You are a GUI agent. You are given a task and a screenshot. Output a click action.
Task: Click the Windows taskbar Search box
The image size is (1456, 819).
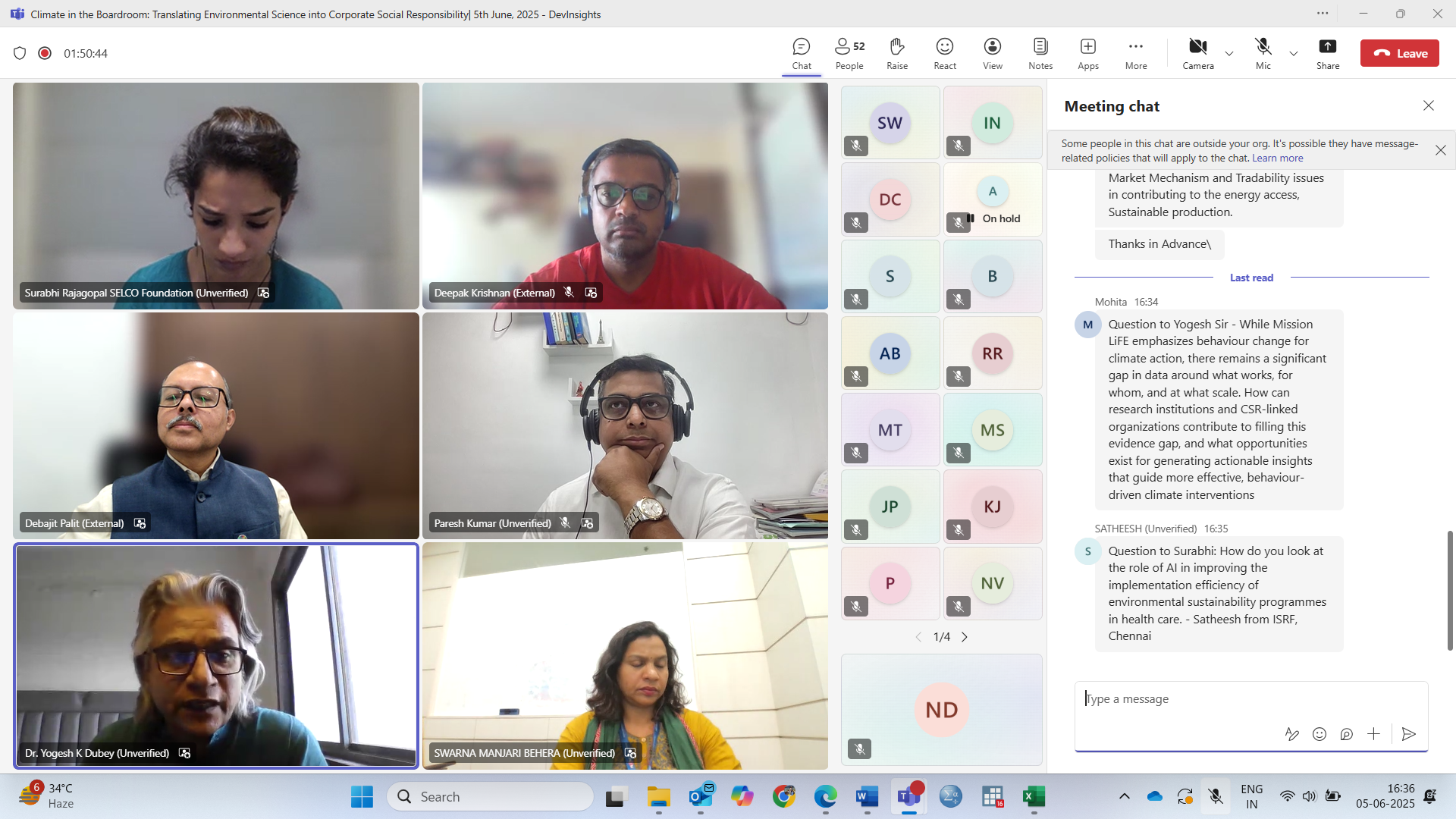[491, 796]
